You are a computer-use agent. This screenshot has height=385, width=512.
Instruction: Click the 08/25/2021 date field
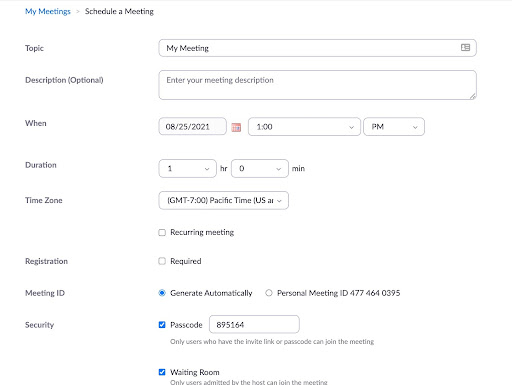[193, 127]
